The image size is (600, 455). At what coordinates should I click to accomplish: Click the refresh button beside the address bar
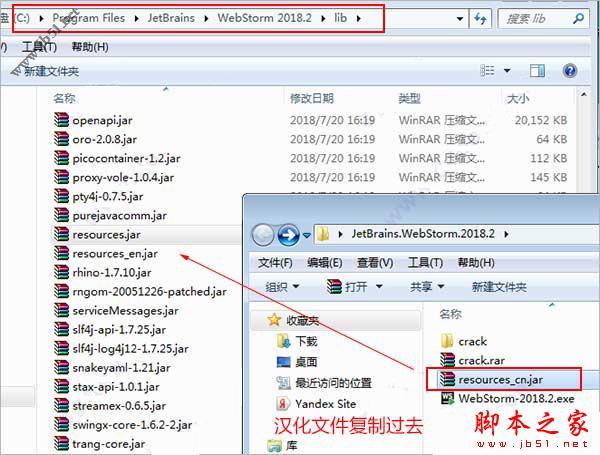click(480, 18)
